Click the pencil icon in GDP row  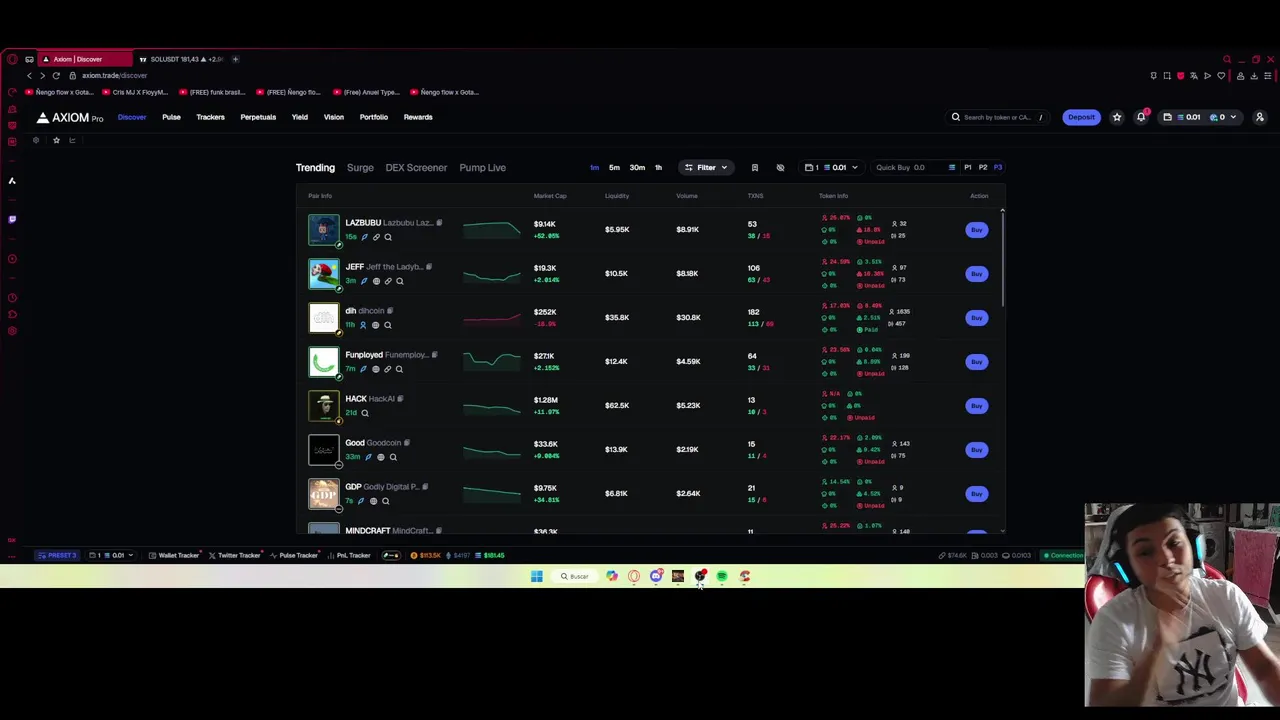361,501
